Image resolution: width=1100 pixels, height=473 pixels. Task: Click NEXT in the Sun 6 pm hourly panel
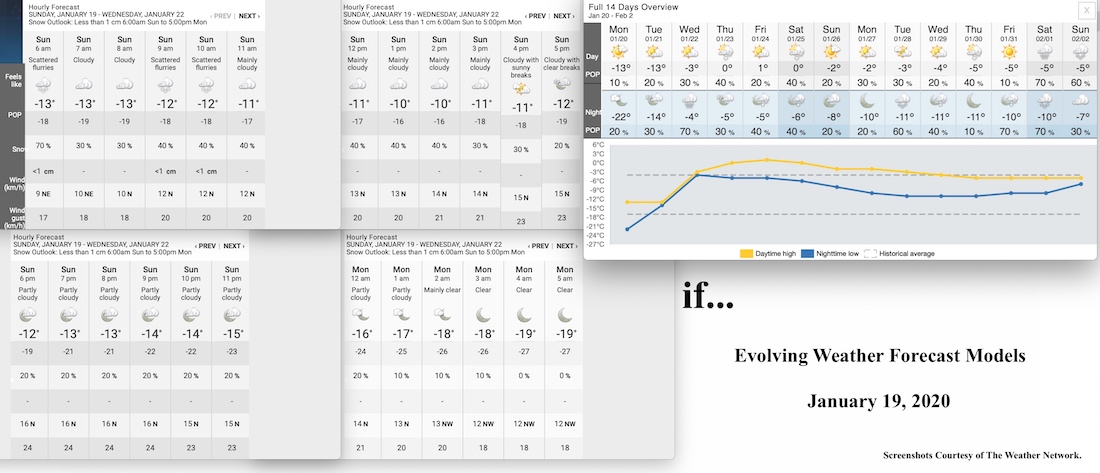tap(234, 246)
